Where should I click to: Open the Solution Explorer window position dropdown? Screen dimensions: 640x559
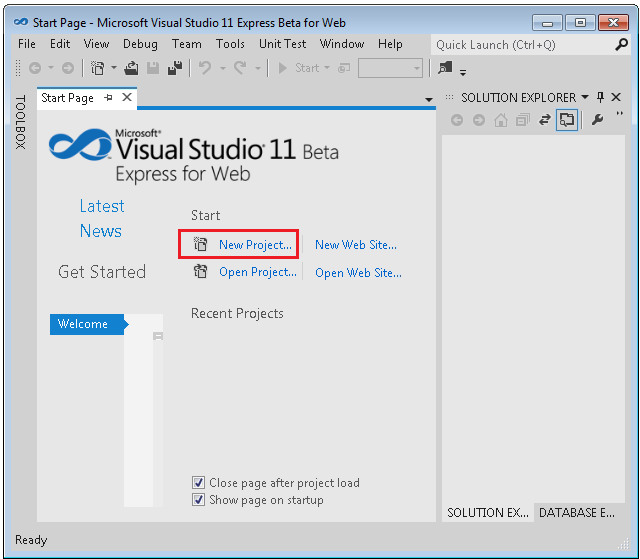(585, 97)
